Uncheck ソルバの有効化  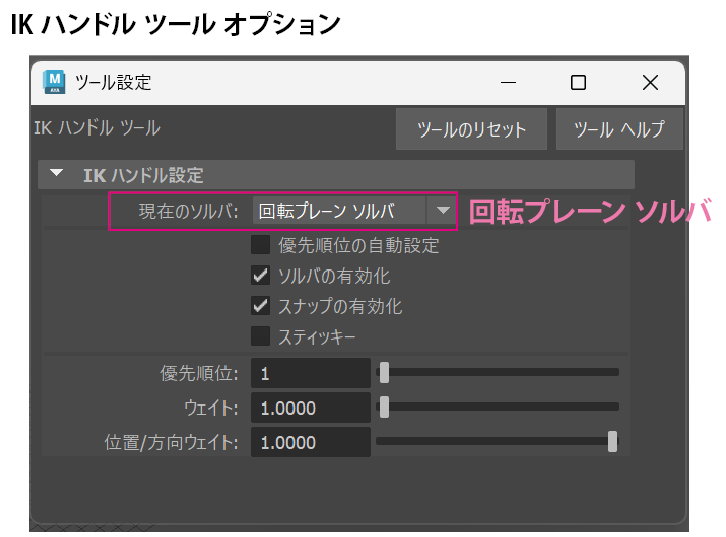click(261, 275)
